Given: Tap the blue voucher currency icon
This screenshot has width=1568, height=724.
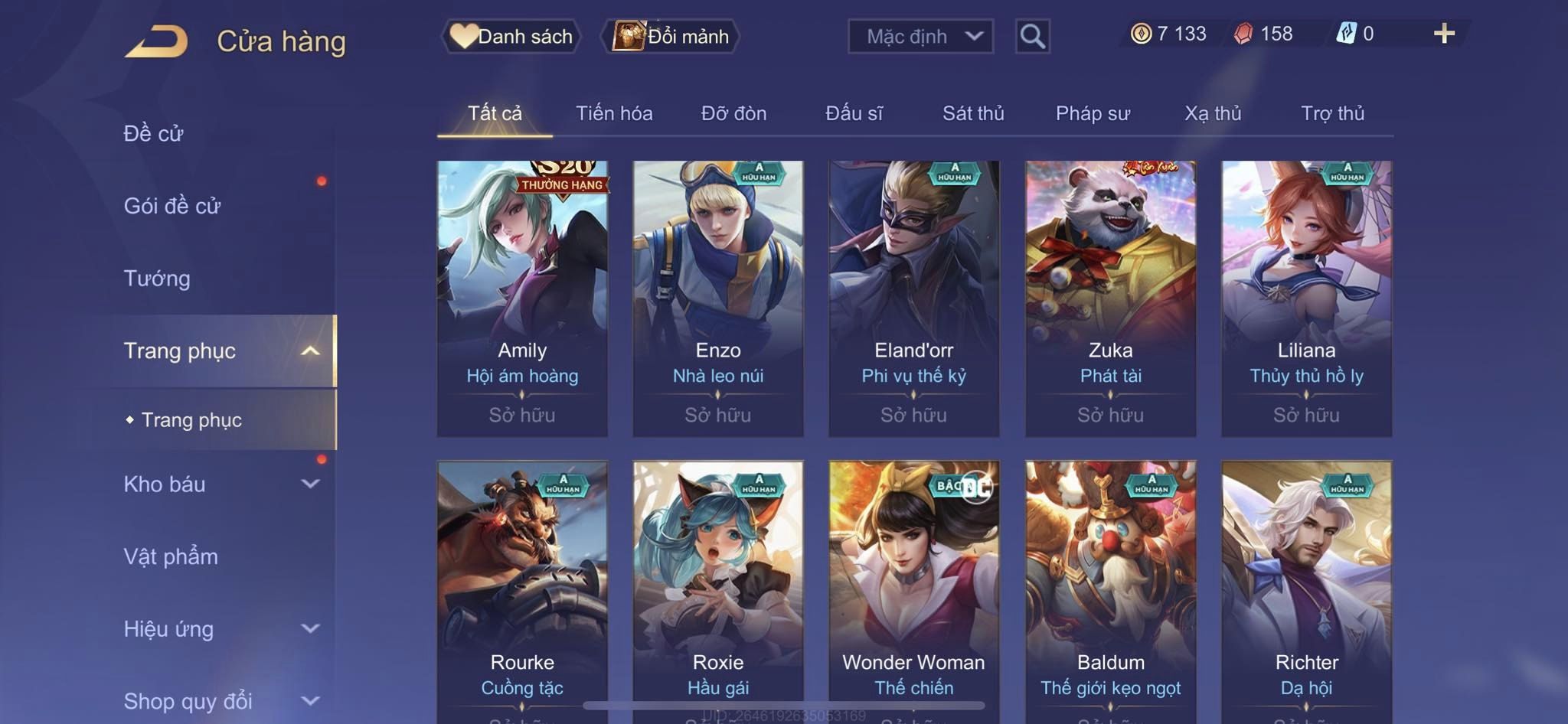Looking at the screenshot, I should [x=1347, y=34].
